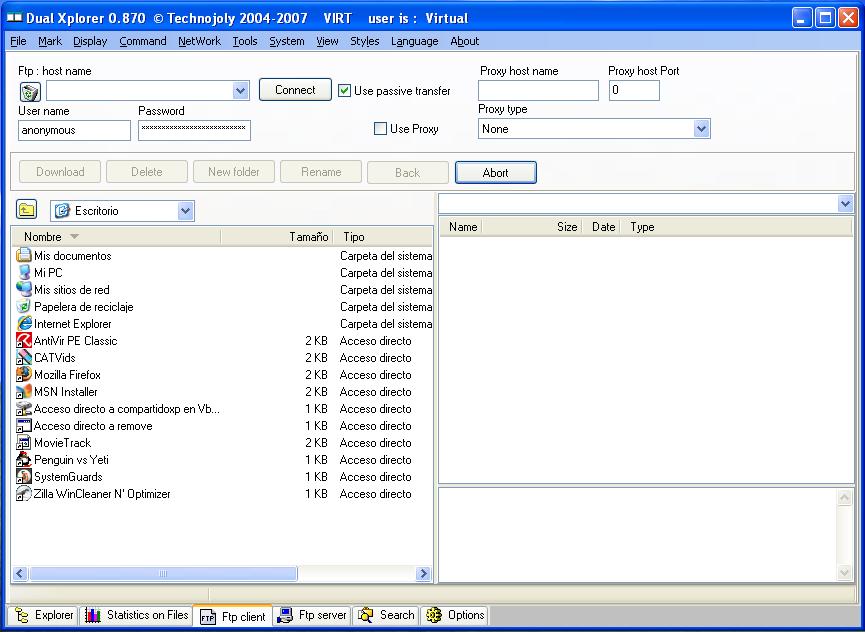Enable the Use Proxy checkbox
Screen dimensions: 865x632
click(x=380, y=129)
